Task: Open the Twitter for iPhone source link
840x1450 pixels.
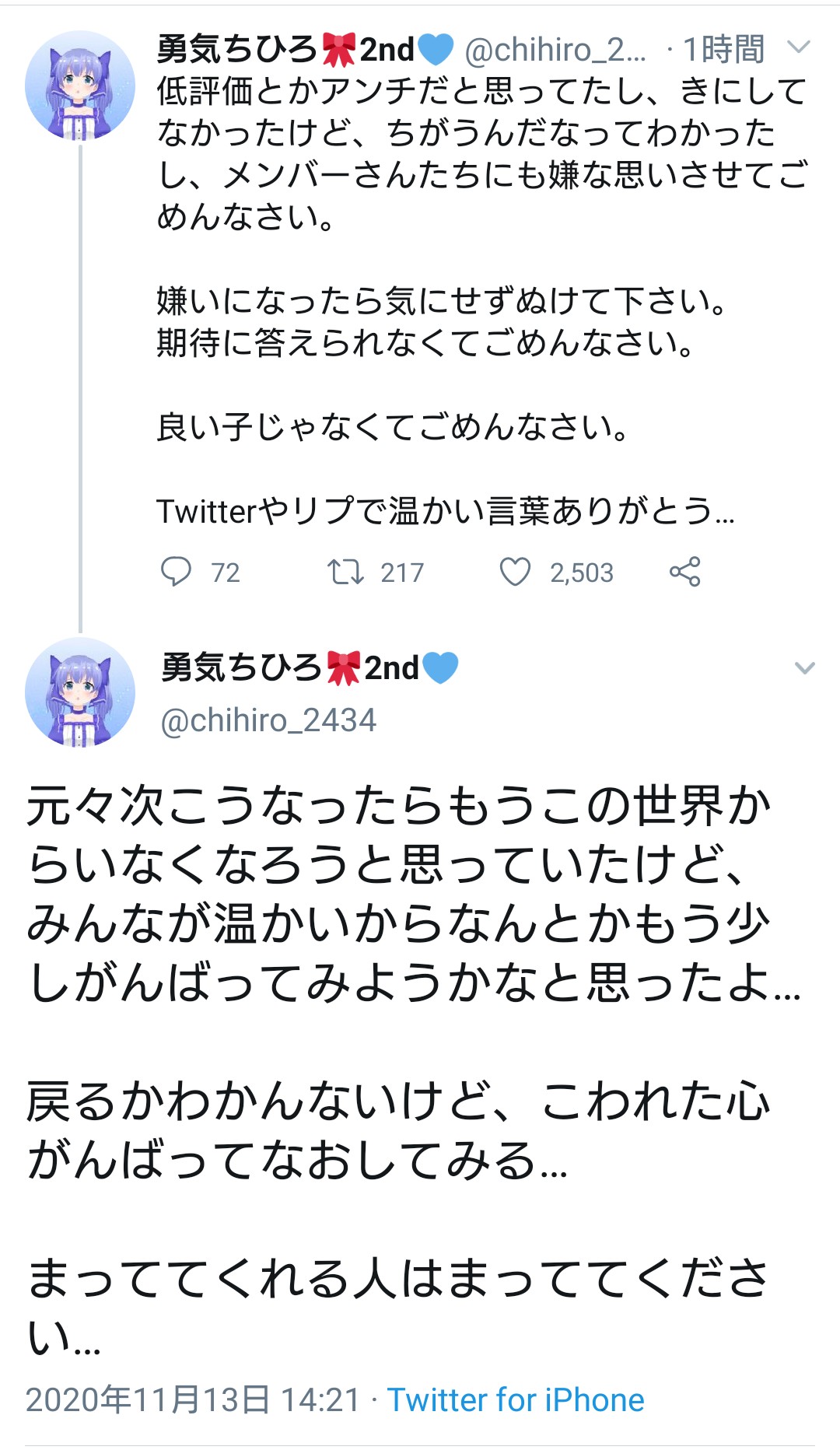Action: [516, 1400]
